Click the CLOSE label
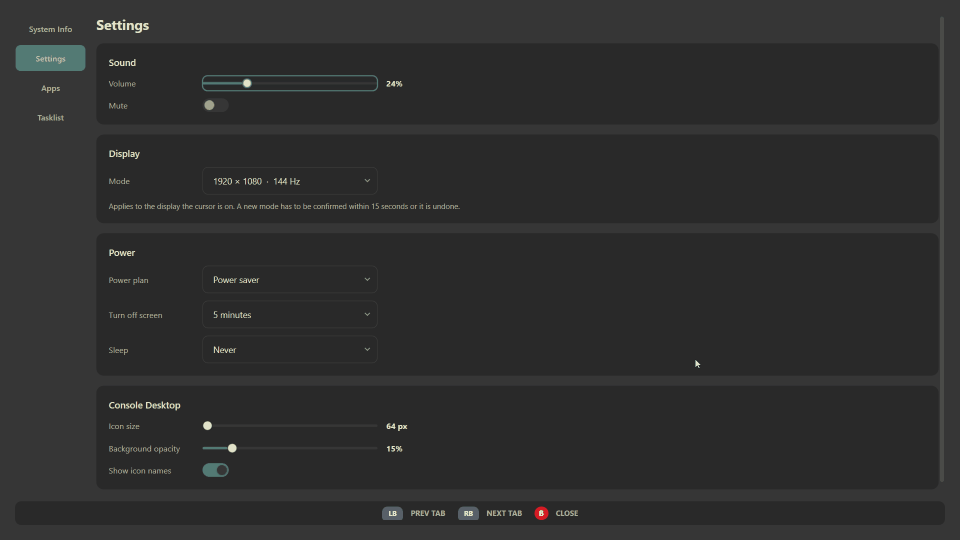Screen dimensions: 960x540 [x=567, y=513]
